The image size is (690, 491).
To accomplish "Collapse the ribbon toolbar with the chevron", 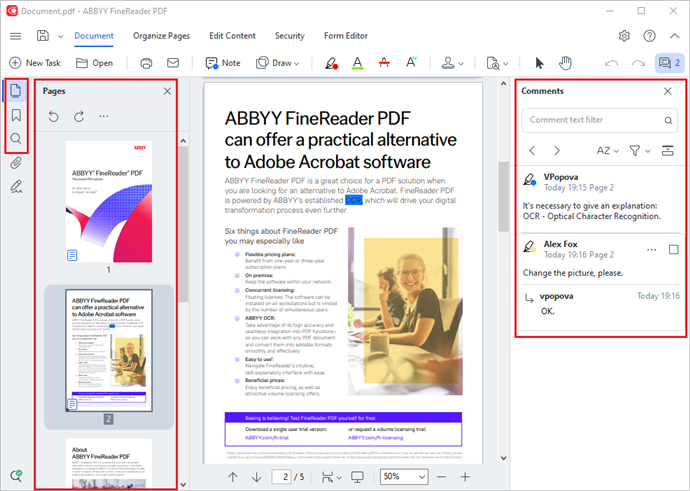I will pos(675,36).
